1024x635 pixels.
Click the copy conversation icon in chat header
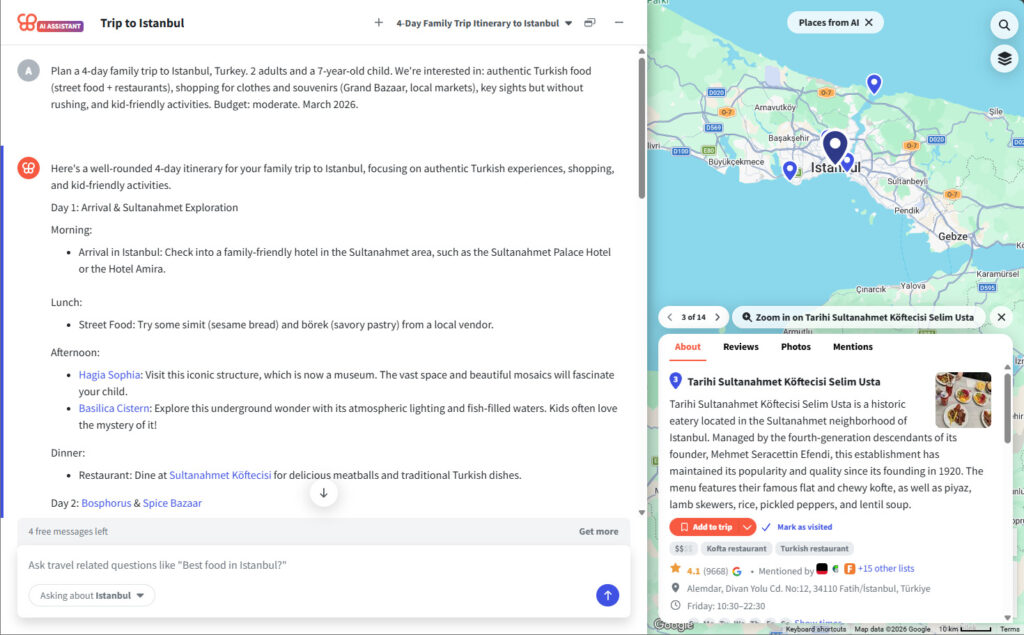(589, 22)
